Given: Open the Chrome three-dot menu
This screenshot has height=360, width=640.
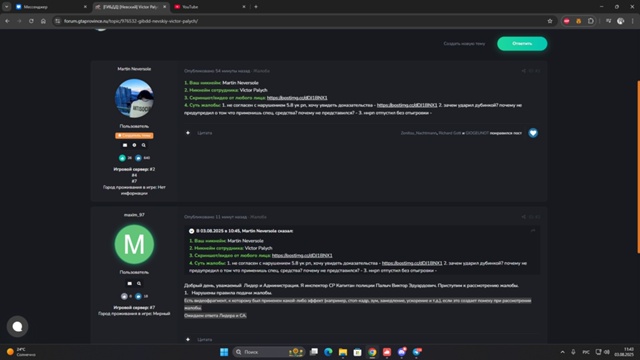Looking at the screenshot, I should pos(633,21).
